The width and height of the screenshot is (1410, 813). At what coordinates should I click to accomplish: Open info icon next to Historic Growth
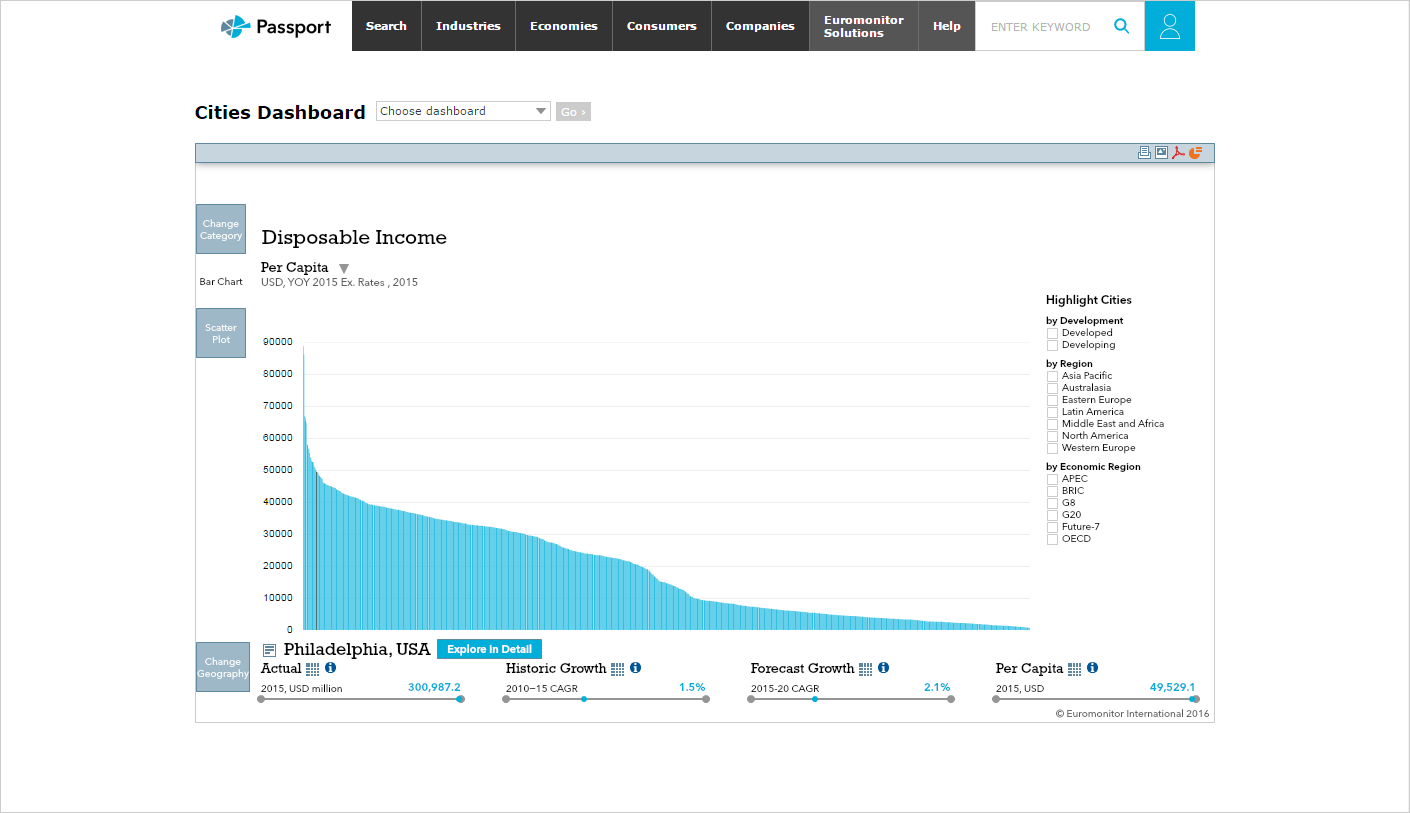(635, 668)
